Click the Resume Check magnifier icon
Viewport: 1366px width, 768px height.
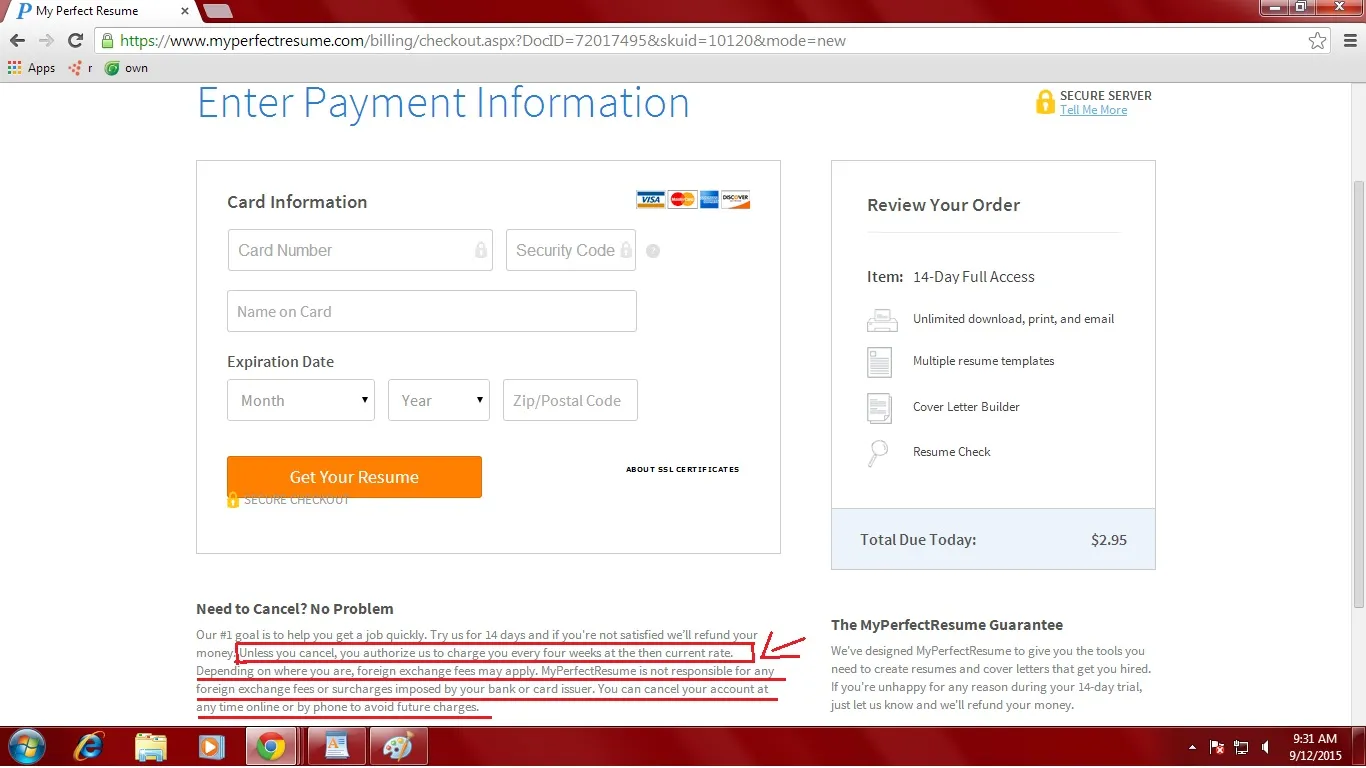[878, 453]
